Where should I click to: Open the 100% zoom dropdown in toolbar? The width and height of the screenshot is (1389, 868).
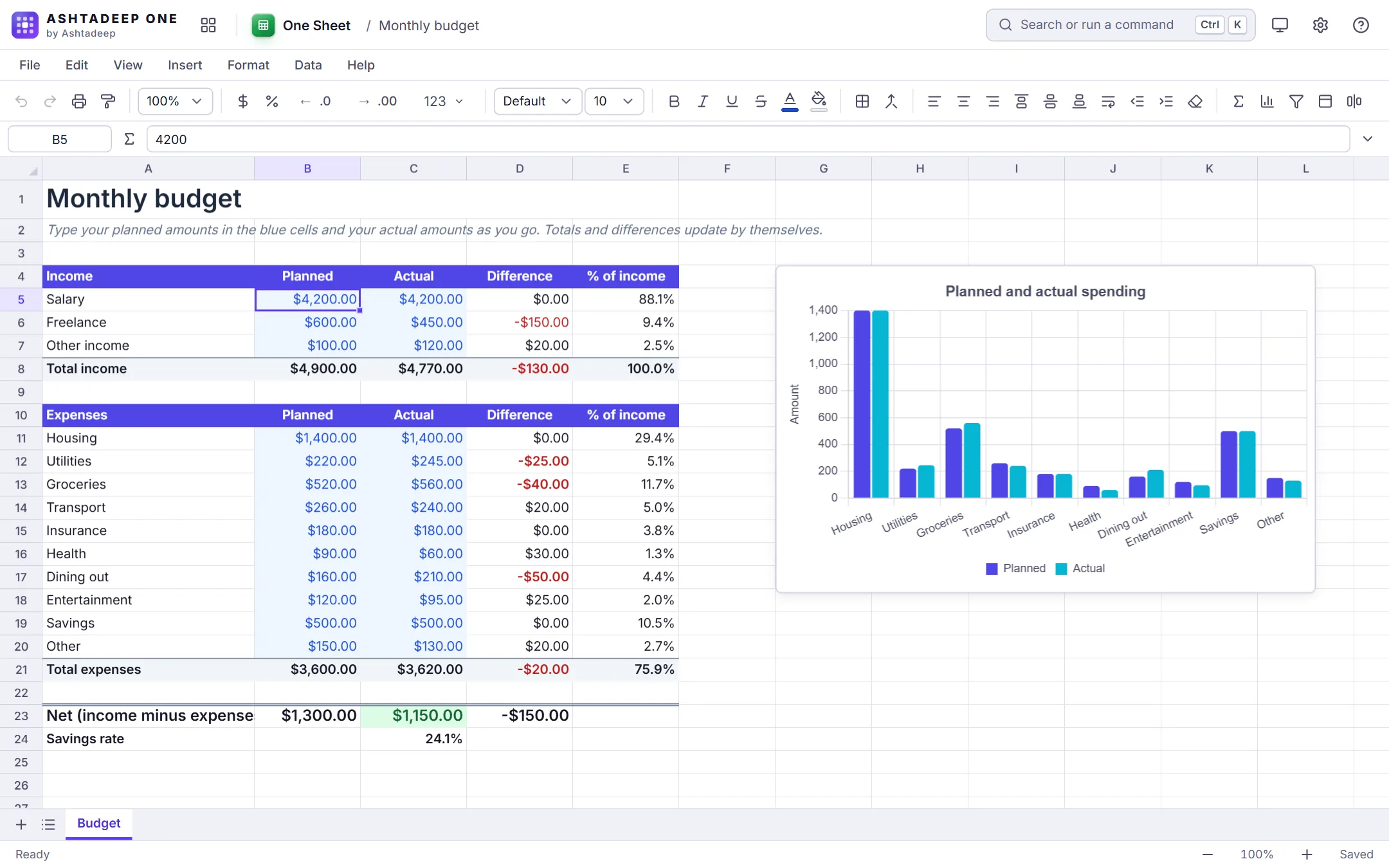click(x=175, y=101)
